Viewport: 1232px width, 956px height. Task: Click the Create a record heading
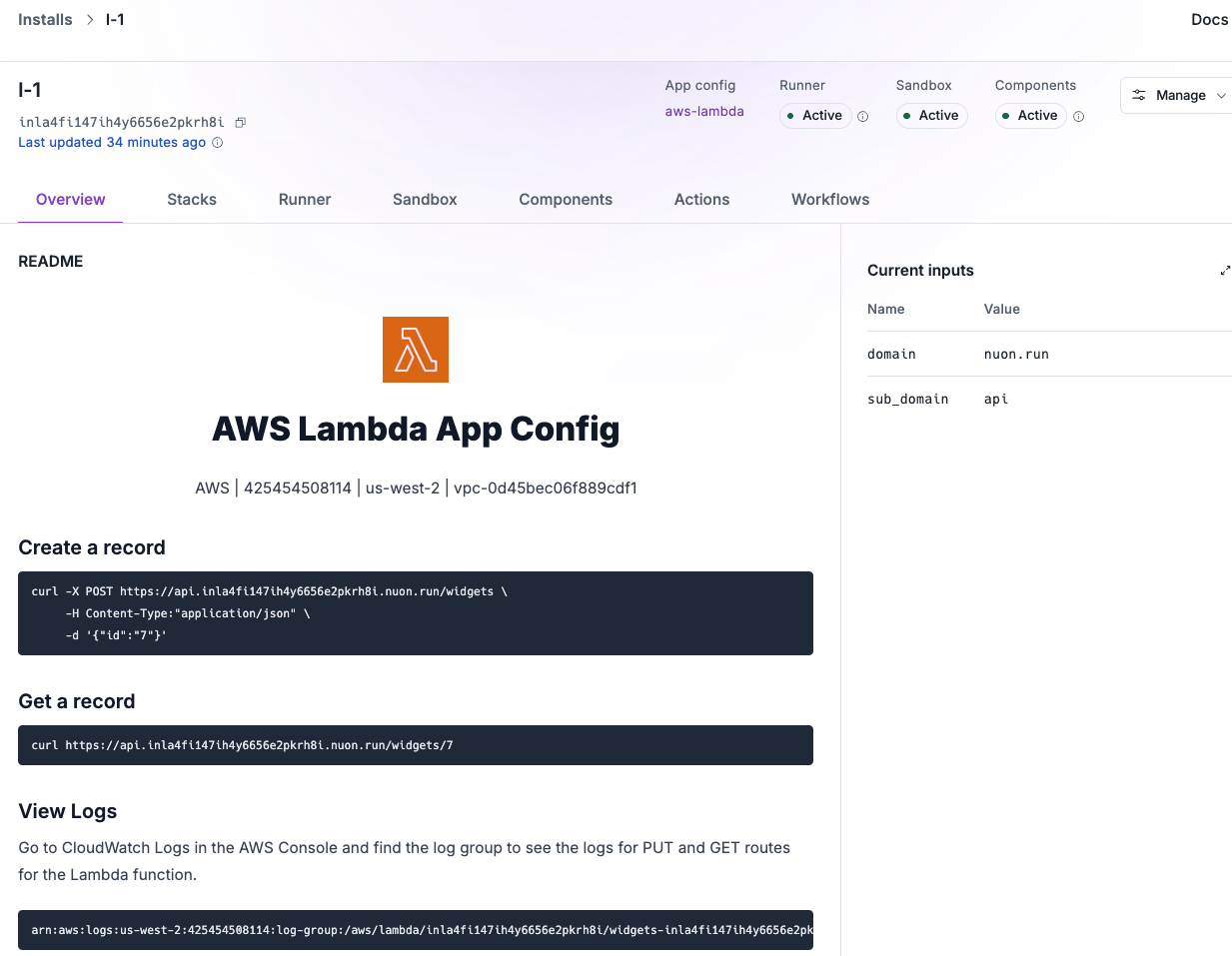point(92,547)
